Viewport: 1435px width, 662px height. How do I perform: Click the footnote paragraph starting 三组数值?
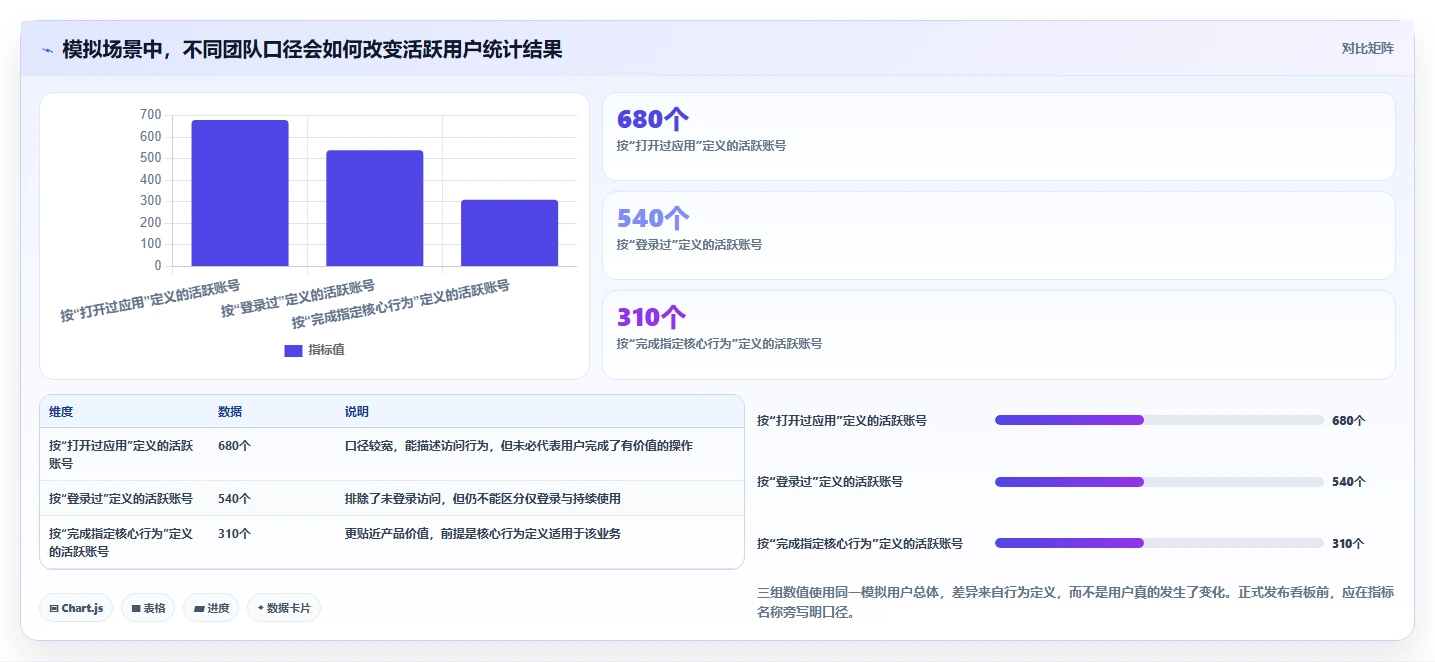[x=1076, y=602]
